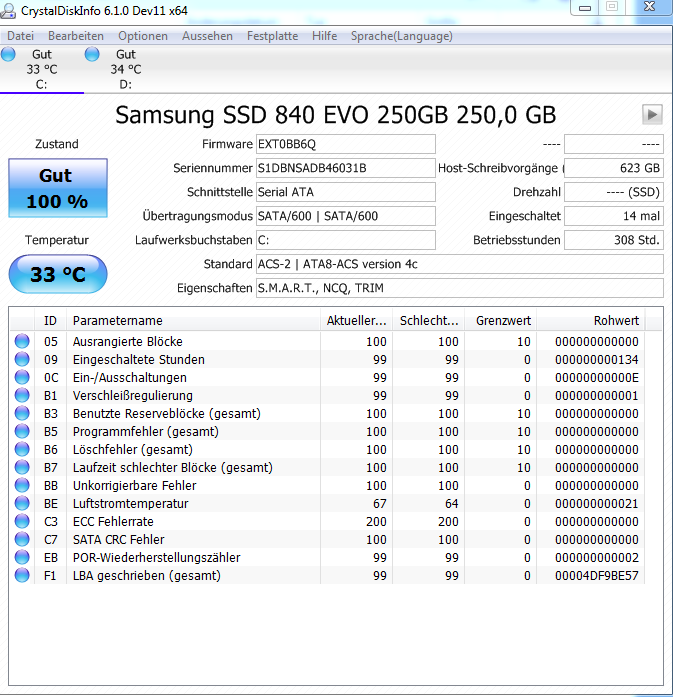Image resolution: width=673 pixels, height=697 pixels.
Task: Minimize the CrystalDiskInfo window
Action: [x=585, y=8]
